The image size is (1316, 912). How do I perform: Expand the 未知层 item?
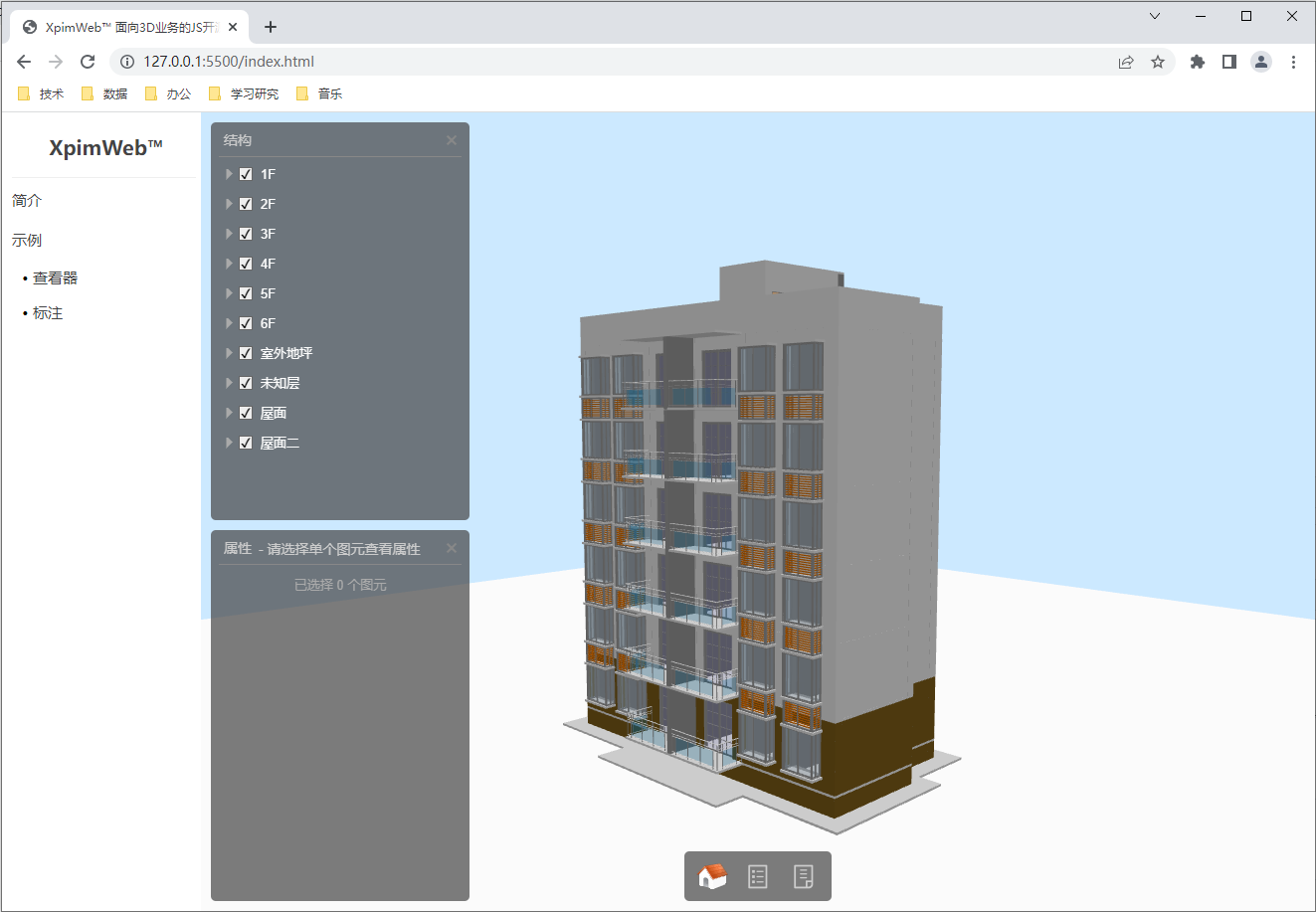(229, 382)
